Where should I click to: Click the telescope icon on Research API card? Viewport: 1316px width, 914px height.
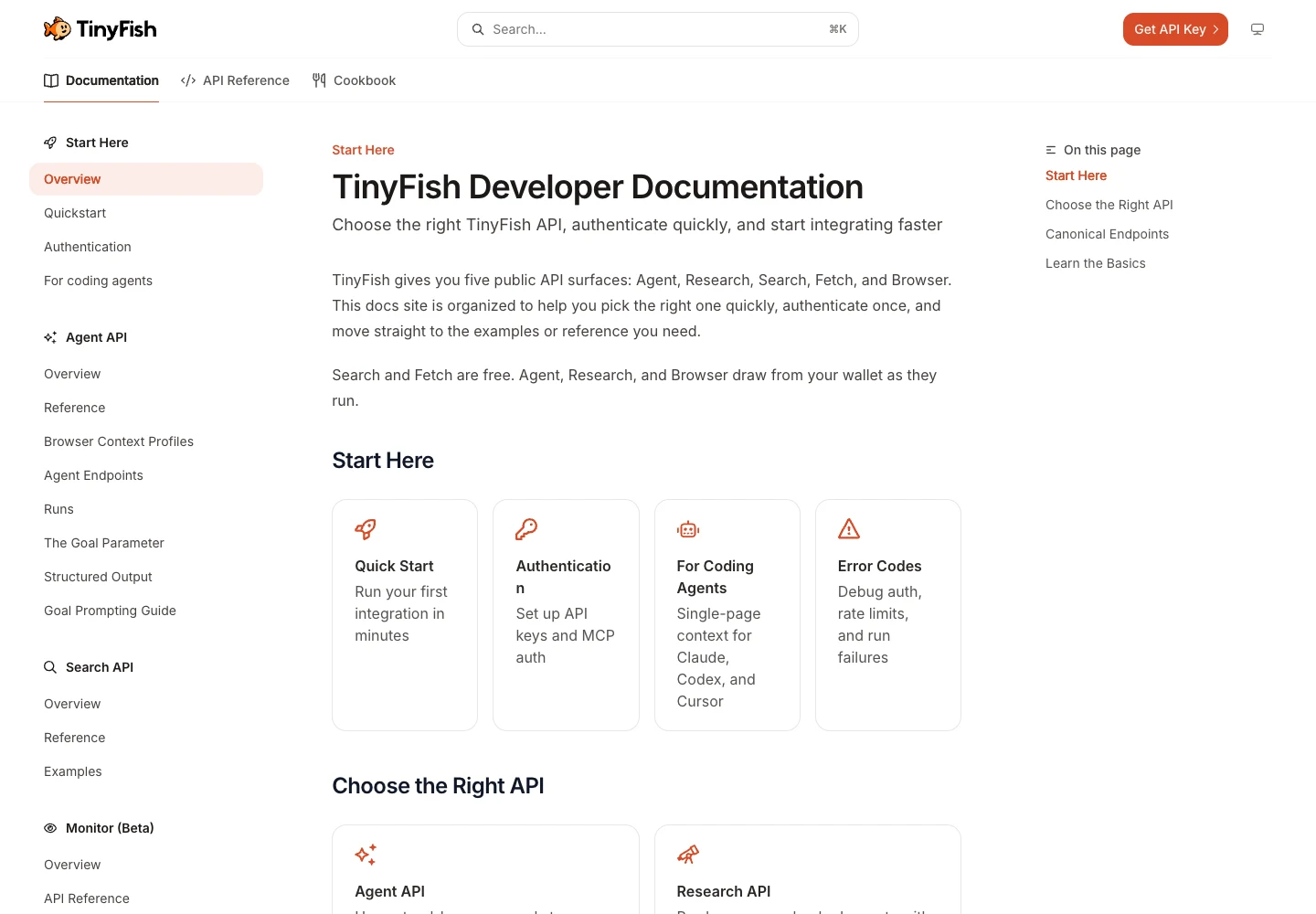click(688, 855)
